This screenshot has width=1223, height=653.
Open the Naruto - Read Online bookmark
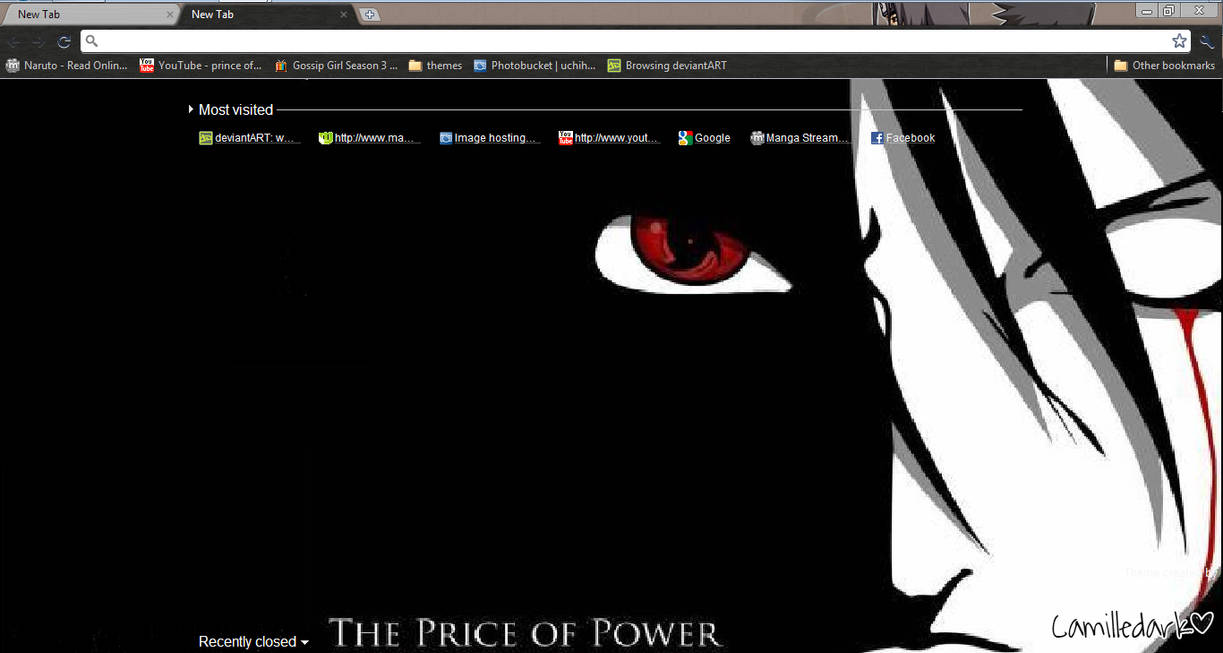click(67, 66)
